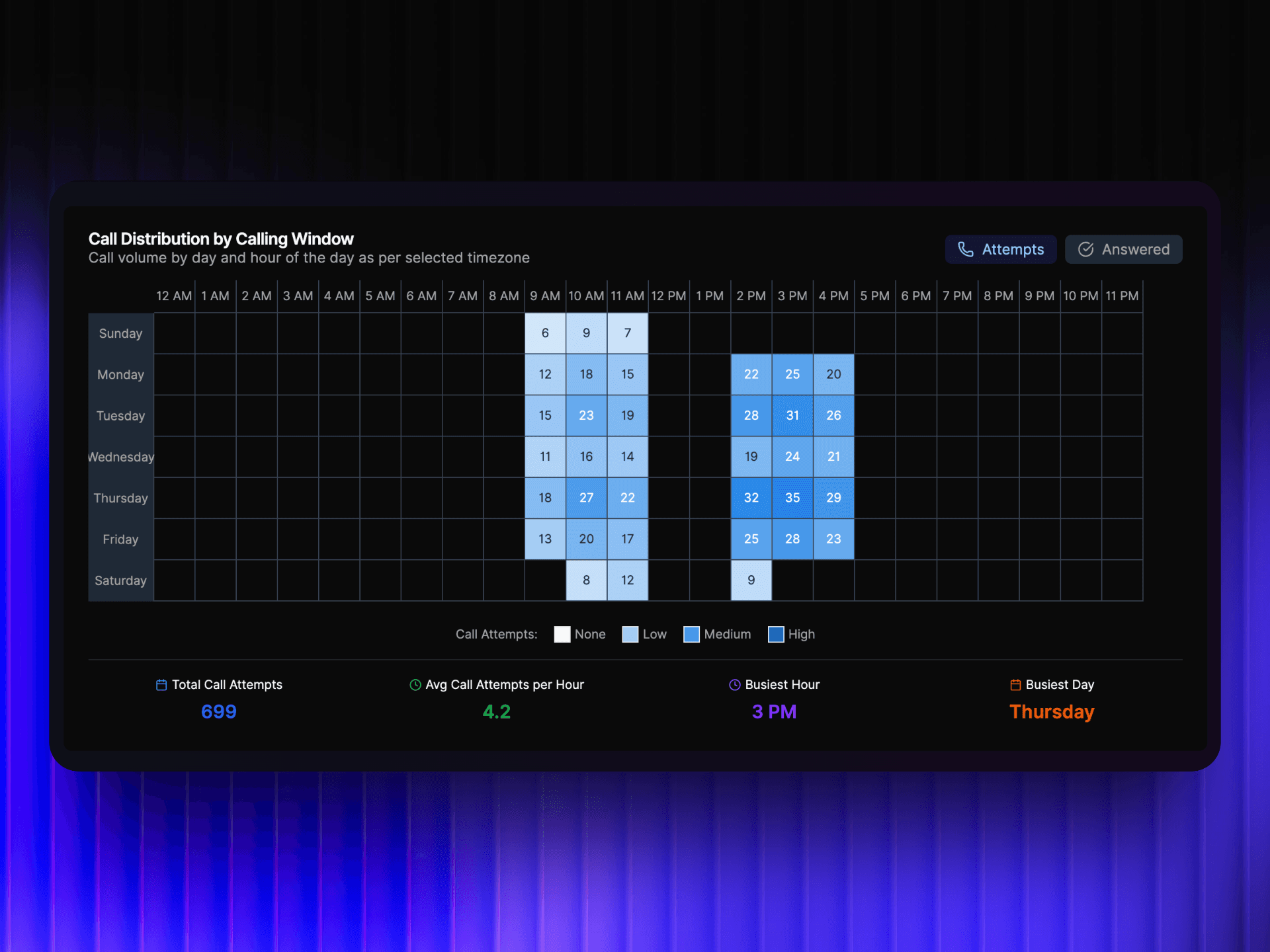Viewport: 1270px width, 952px height.
Task: Select the Monday 3 PM cell showing 25
Action: [x=792, y=374]
